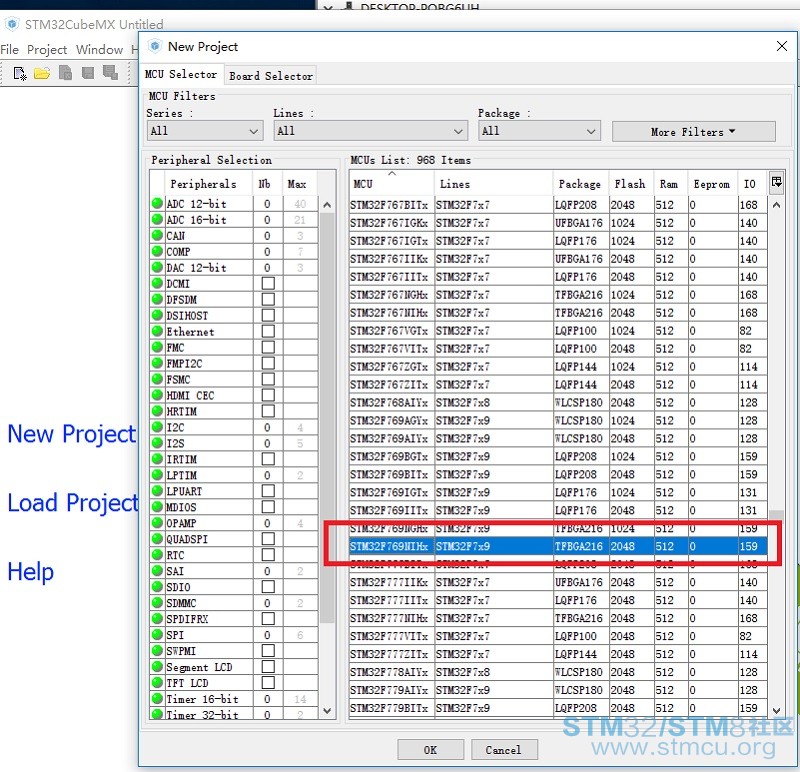The width and height of the screenshot is (800, 772).
Task: Click the IO column header
Action: pos(752,184)
